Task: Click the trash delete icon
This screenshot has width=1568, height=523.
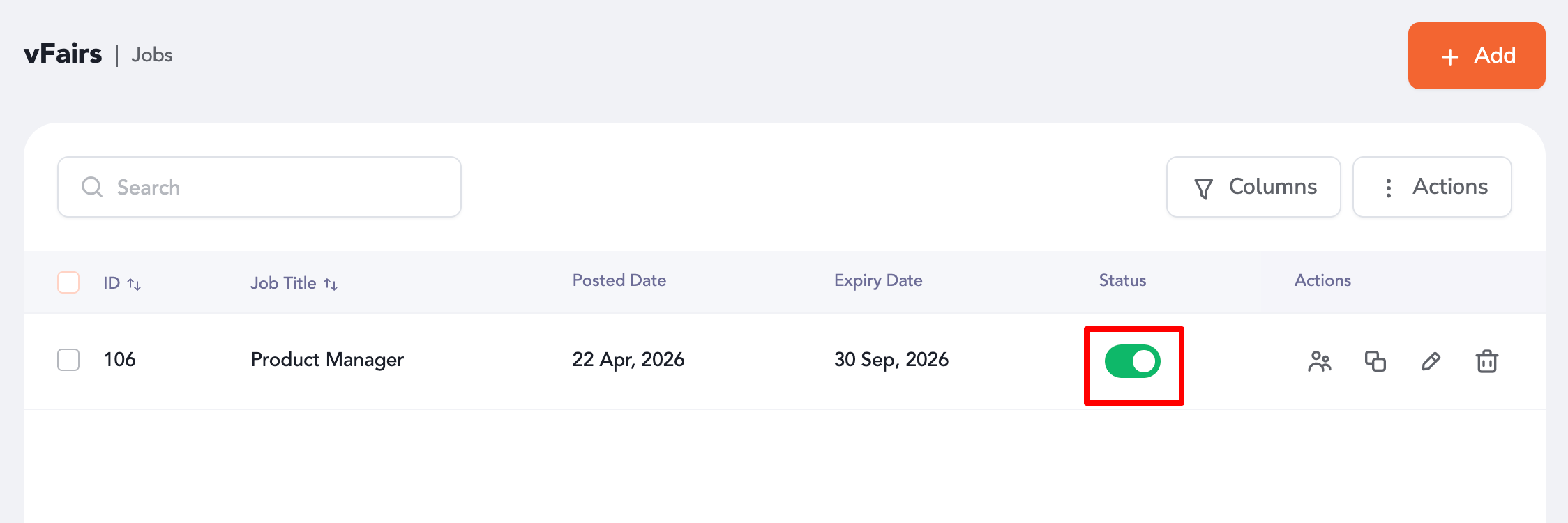Action: (1486, 361)
